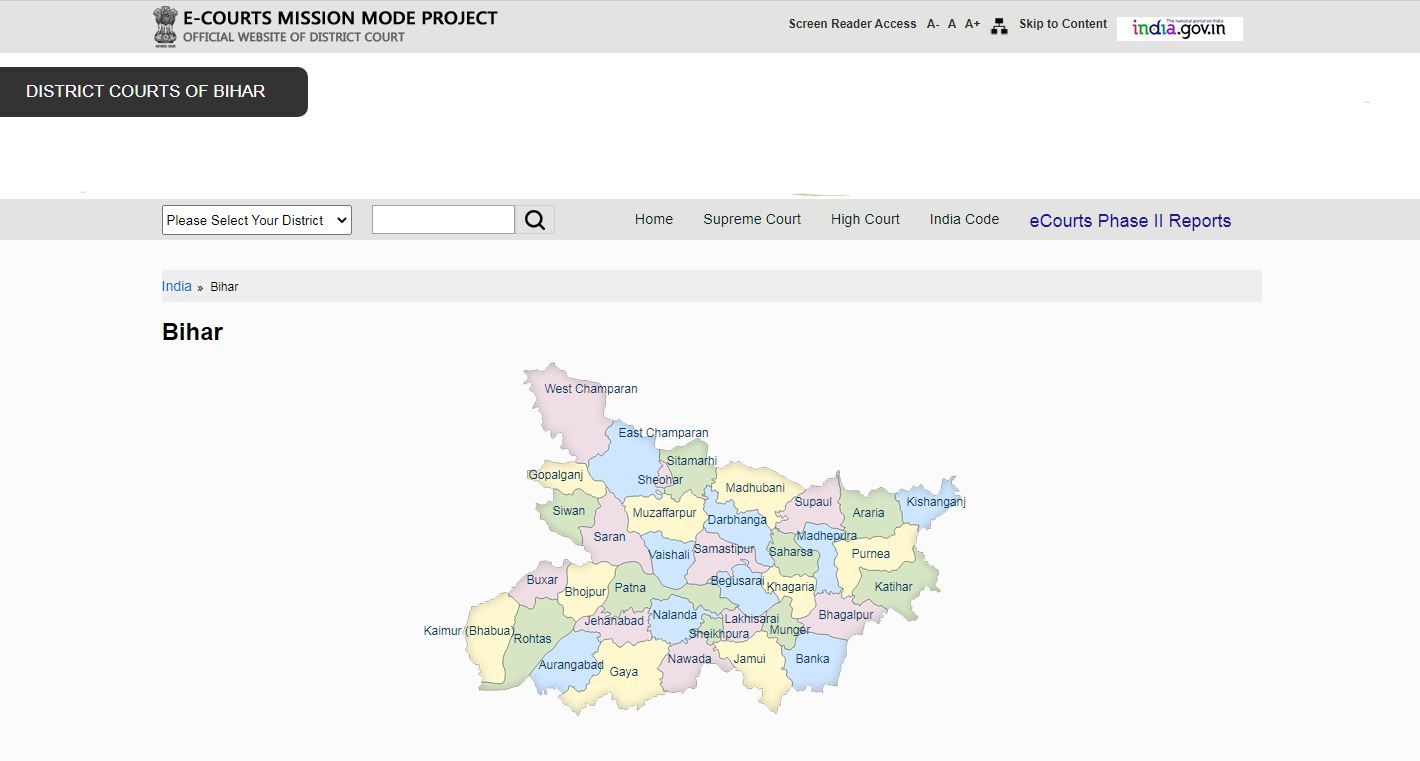Pick Jamui district on the map
This screenshot has width=1420, height=761.
coord(750,659)
